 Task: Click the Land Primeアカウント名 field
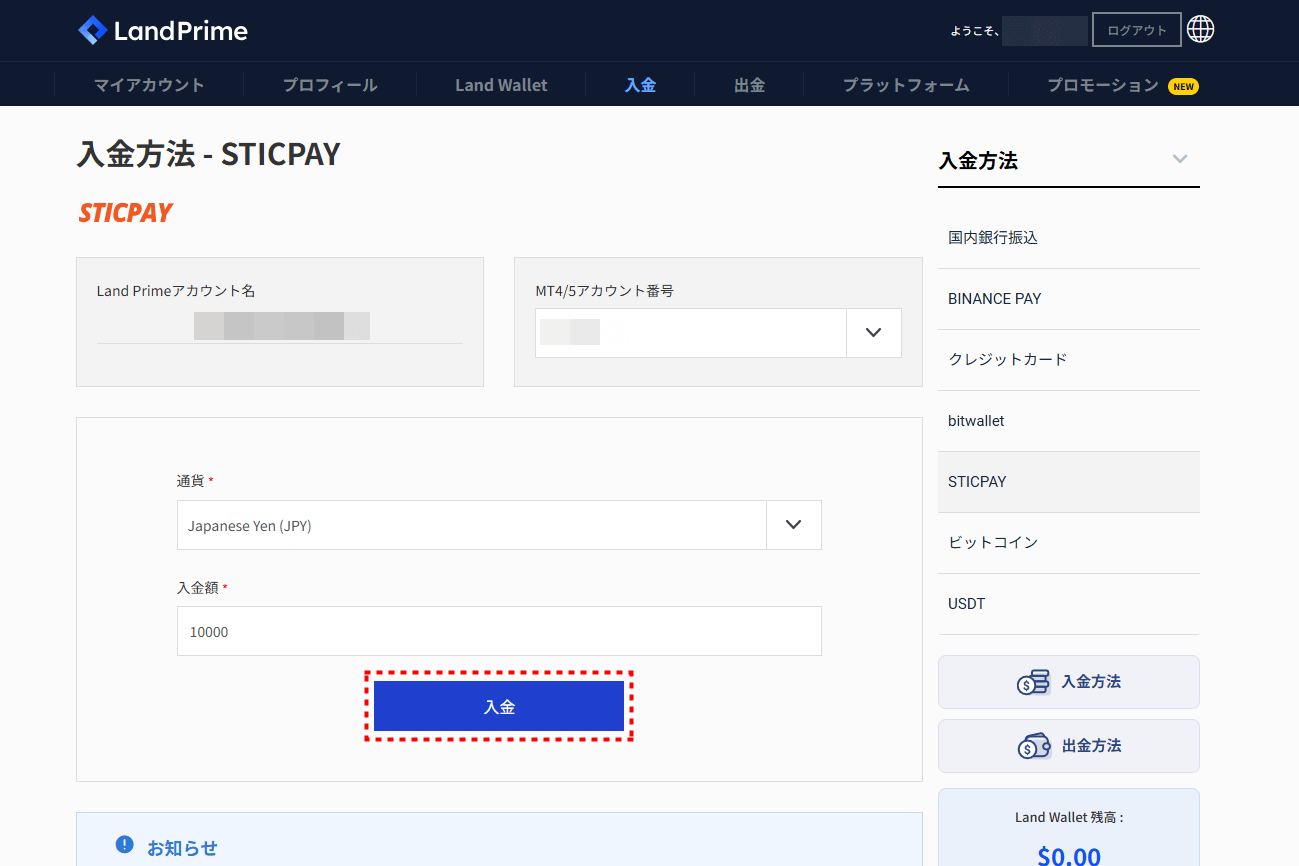[280, 326]
